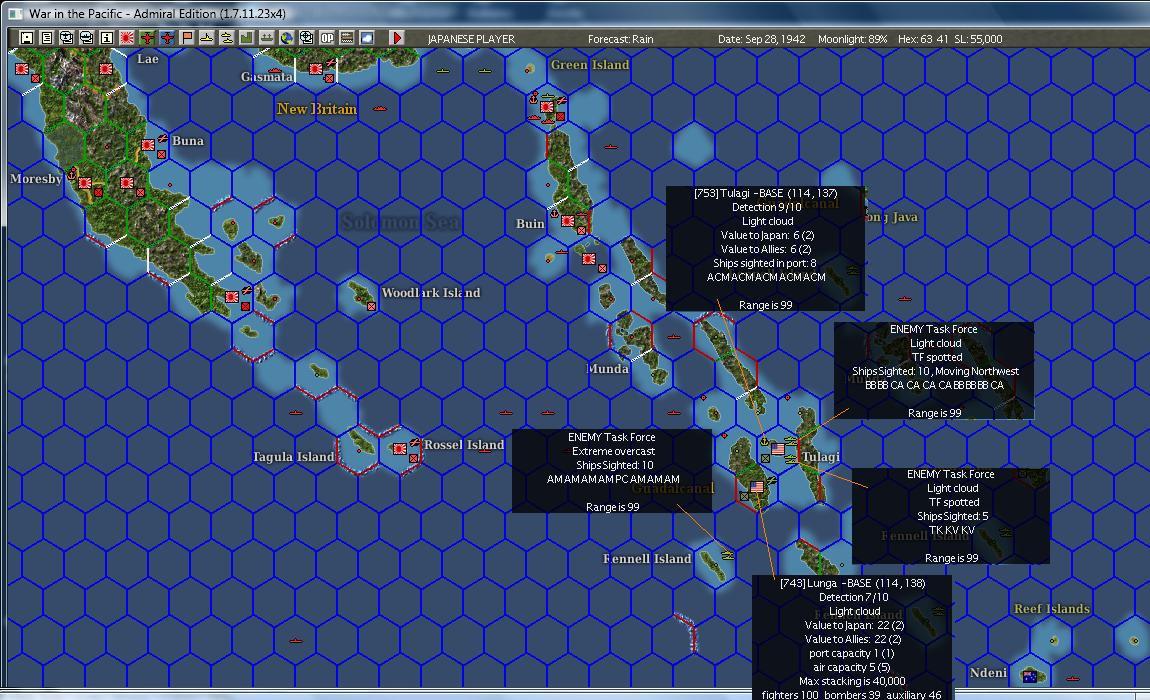This screenshot has height=700, width=1150.
Task: Click the 'Forecast: Rain' status text
Action: (x=620, y=39)
